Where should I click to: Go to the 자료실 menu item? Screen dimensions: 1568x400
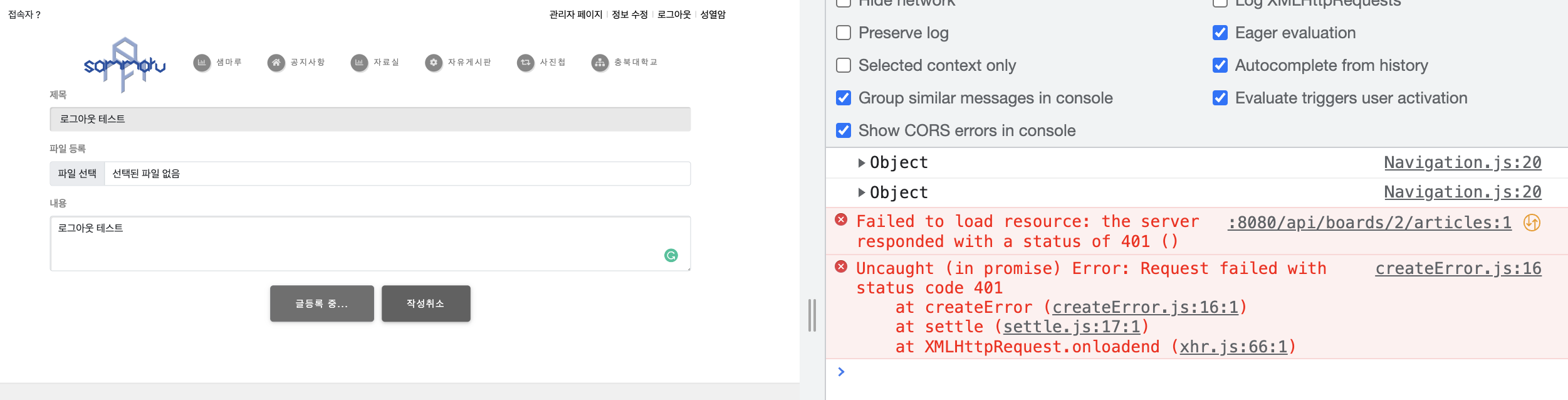coord(386,62)
